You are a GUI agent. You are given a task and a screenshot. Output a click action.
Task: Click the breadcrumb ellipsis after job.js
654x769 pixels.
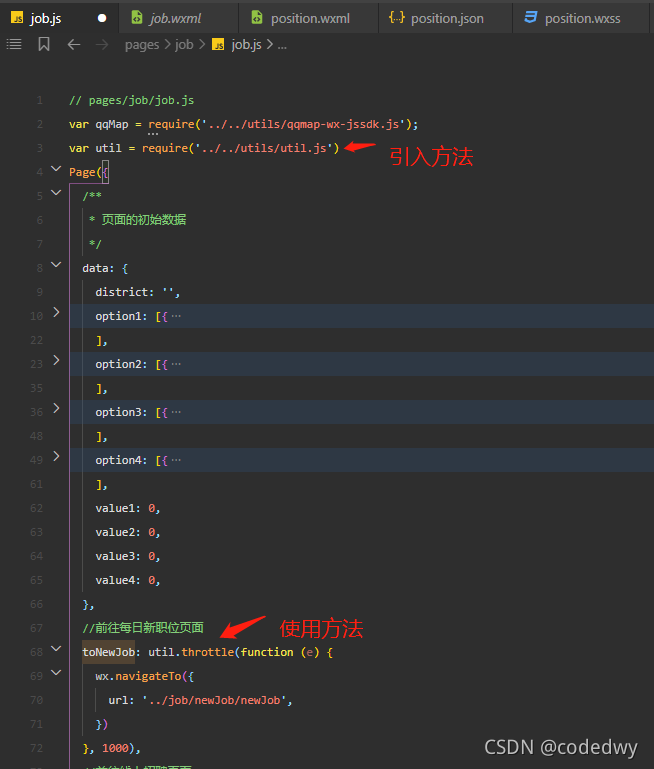coord(282,47)
